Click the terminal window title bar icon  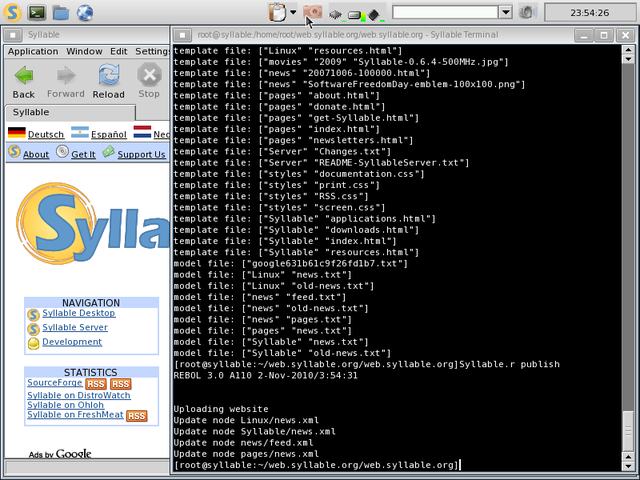182,35
